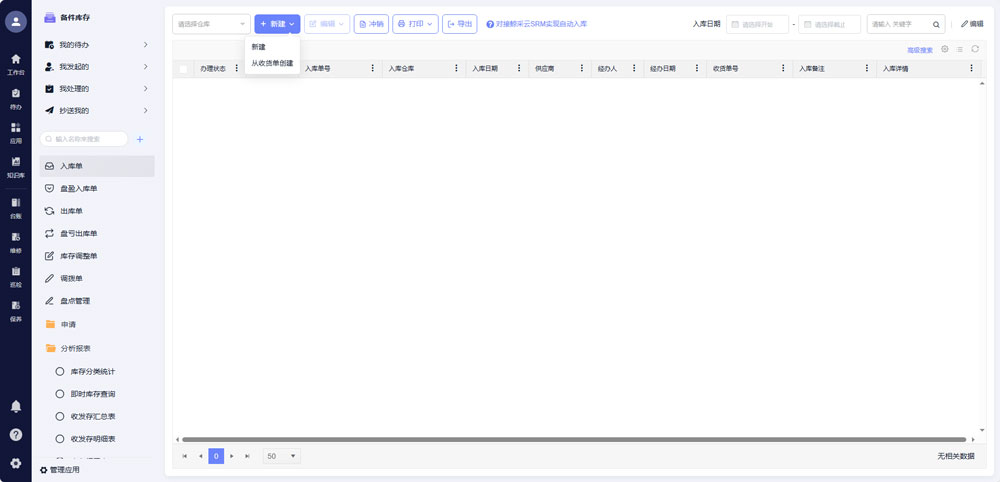Tick the select-all checkbox in table header

183,69
